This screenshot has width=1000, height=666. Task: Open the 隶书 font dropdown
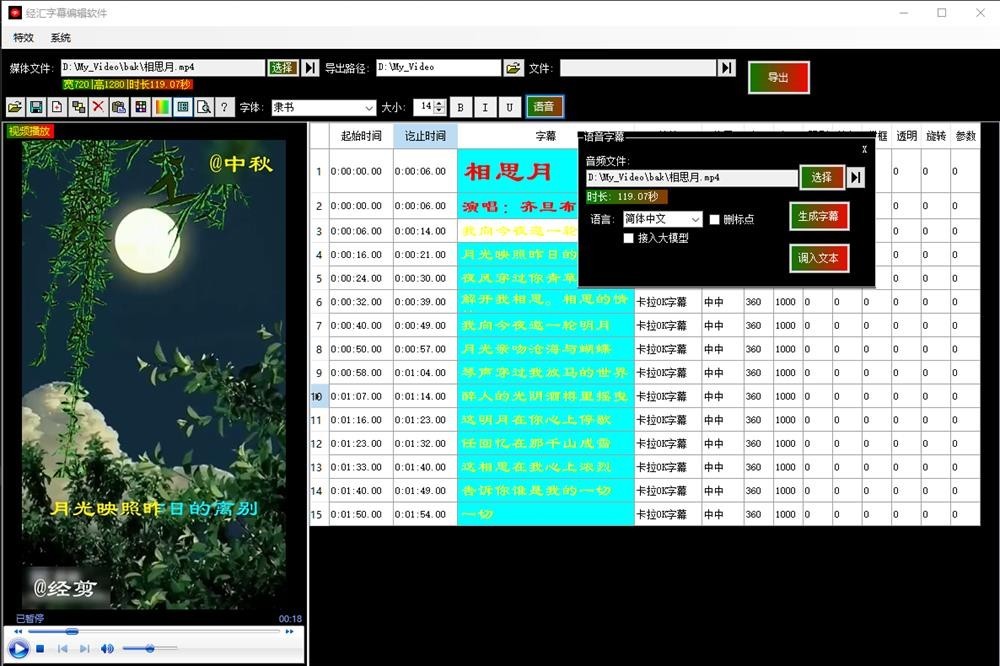click(x=325, y=106)
